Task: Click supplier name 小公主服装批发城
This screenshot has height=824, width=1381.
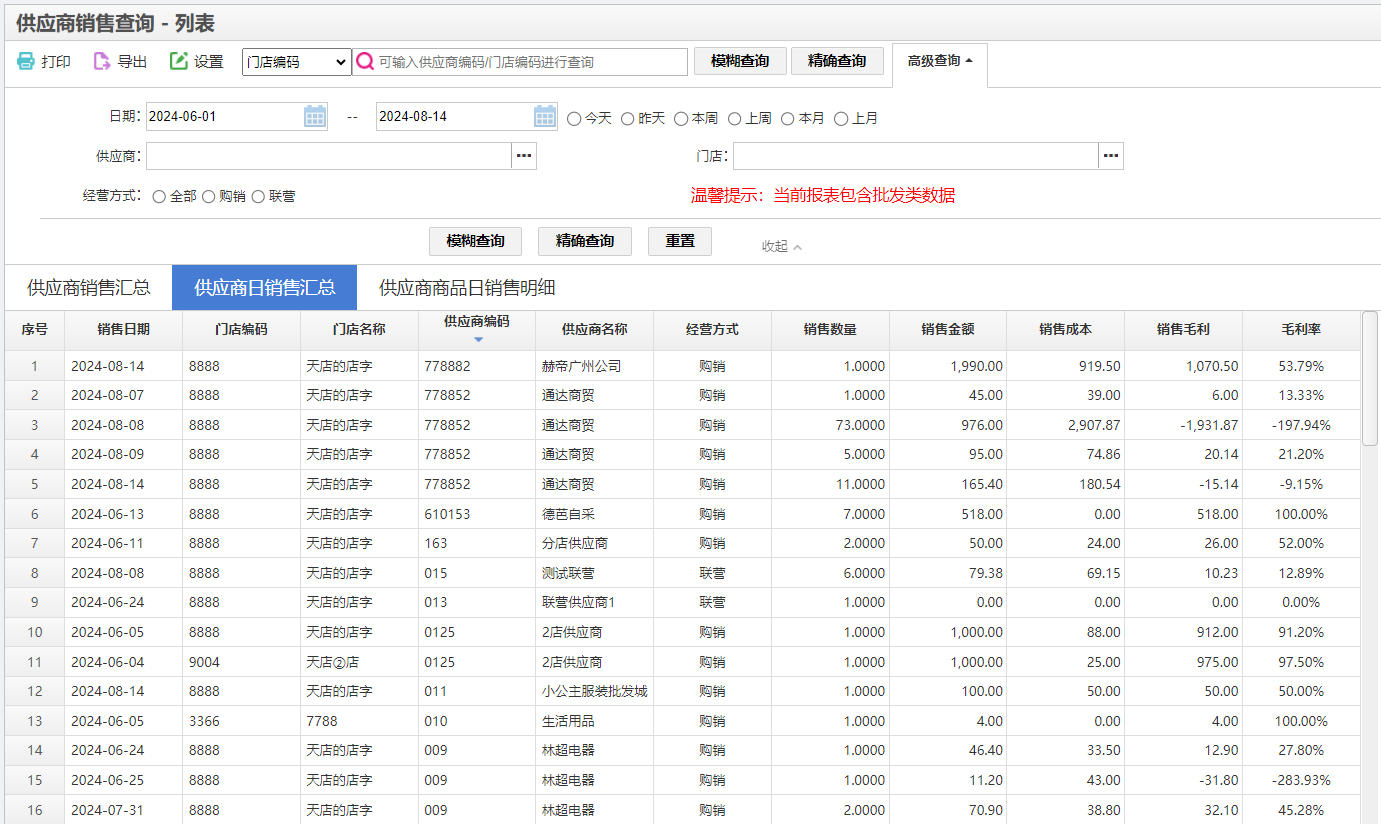Action: coord(594,691)
